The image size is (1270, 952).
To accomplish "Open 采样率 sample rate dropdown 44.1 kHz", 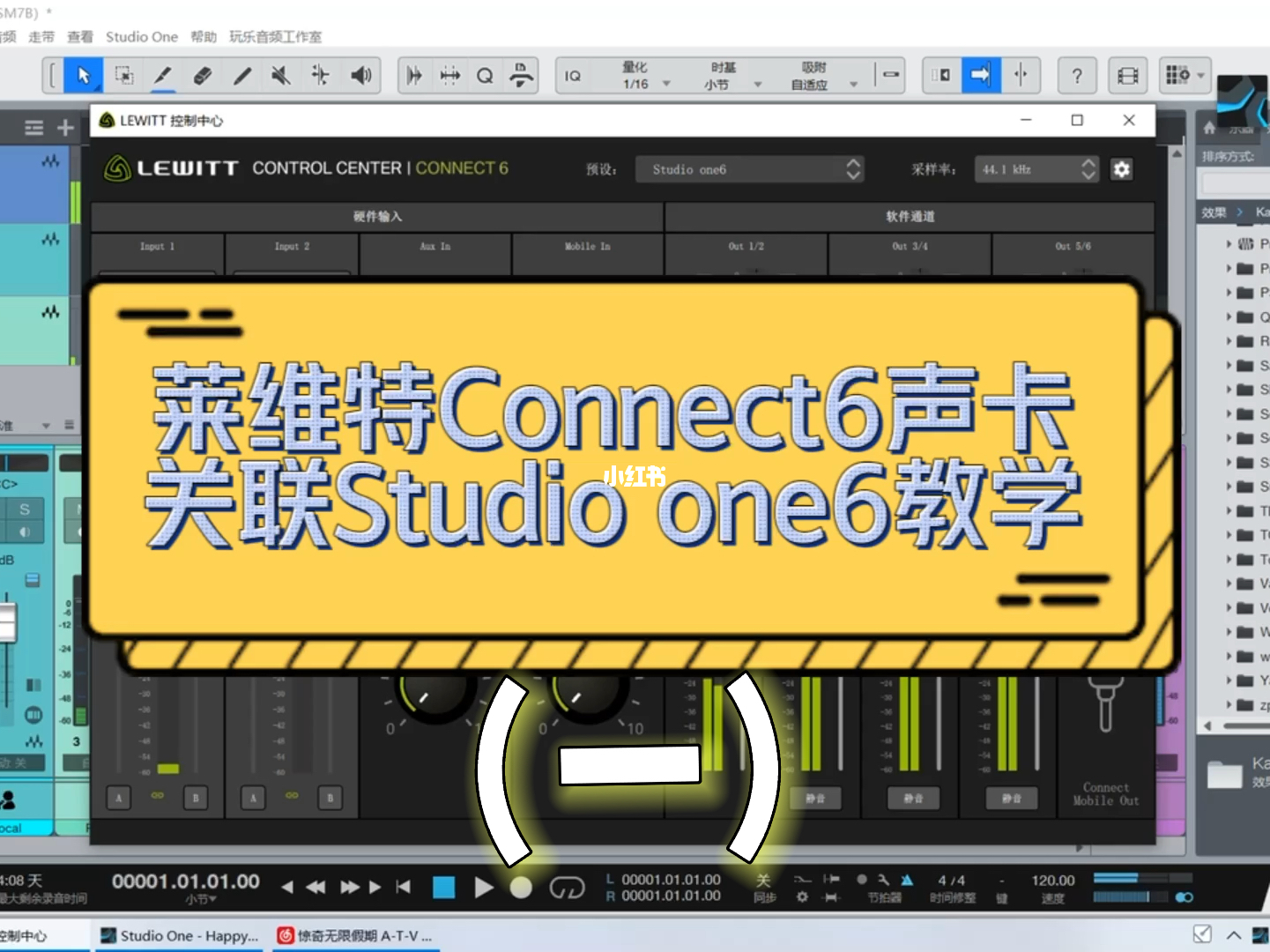I will 1036,169.
